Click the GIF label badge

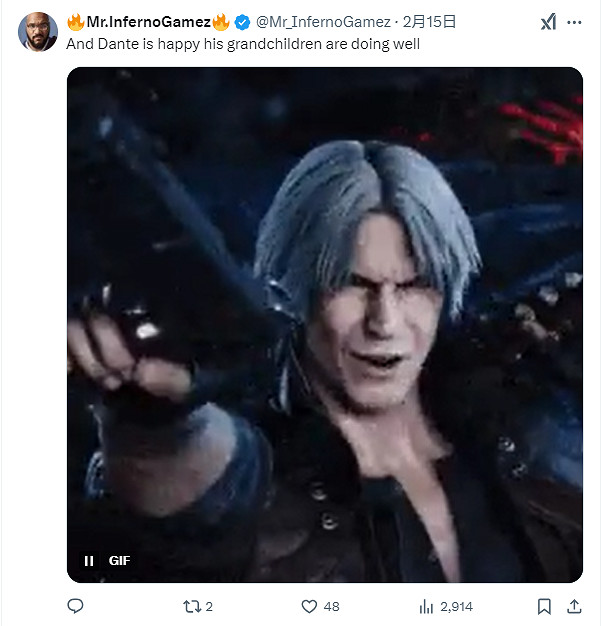tap(121, 561)
